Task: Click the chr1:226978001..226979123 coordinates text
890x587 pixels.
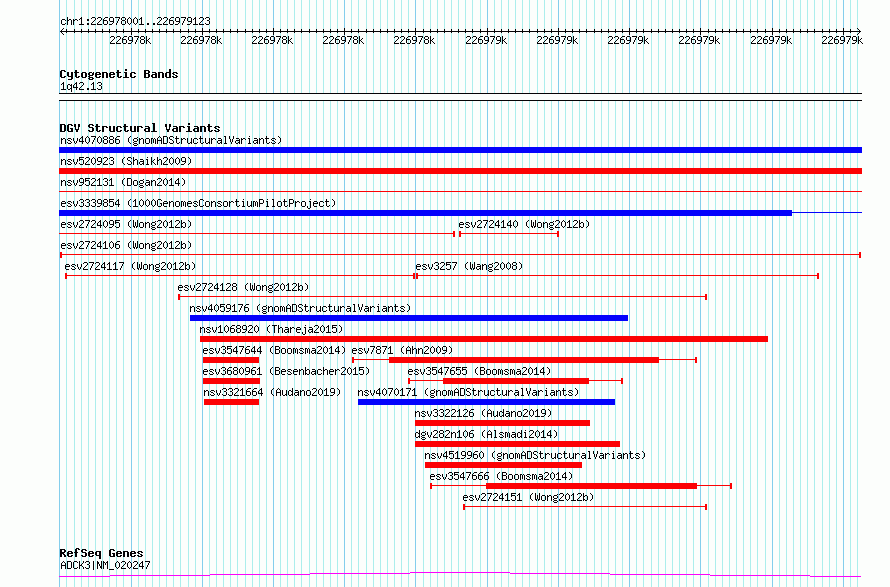Action: [x=135, y=21]
